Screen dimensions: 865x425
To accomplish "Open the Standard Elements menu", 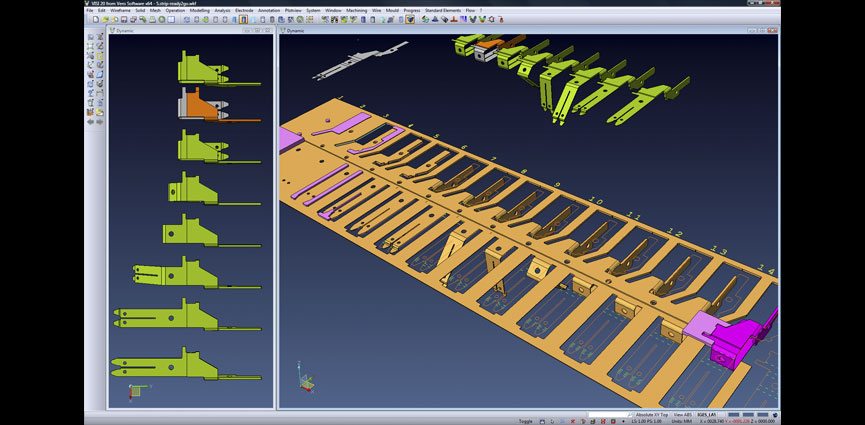I will 443,10.
